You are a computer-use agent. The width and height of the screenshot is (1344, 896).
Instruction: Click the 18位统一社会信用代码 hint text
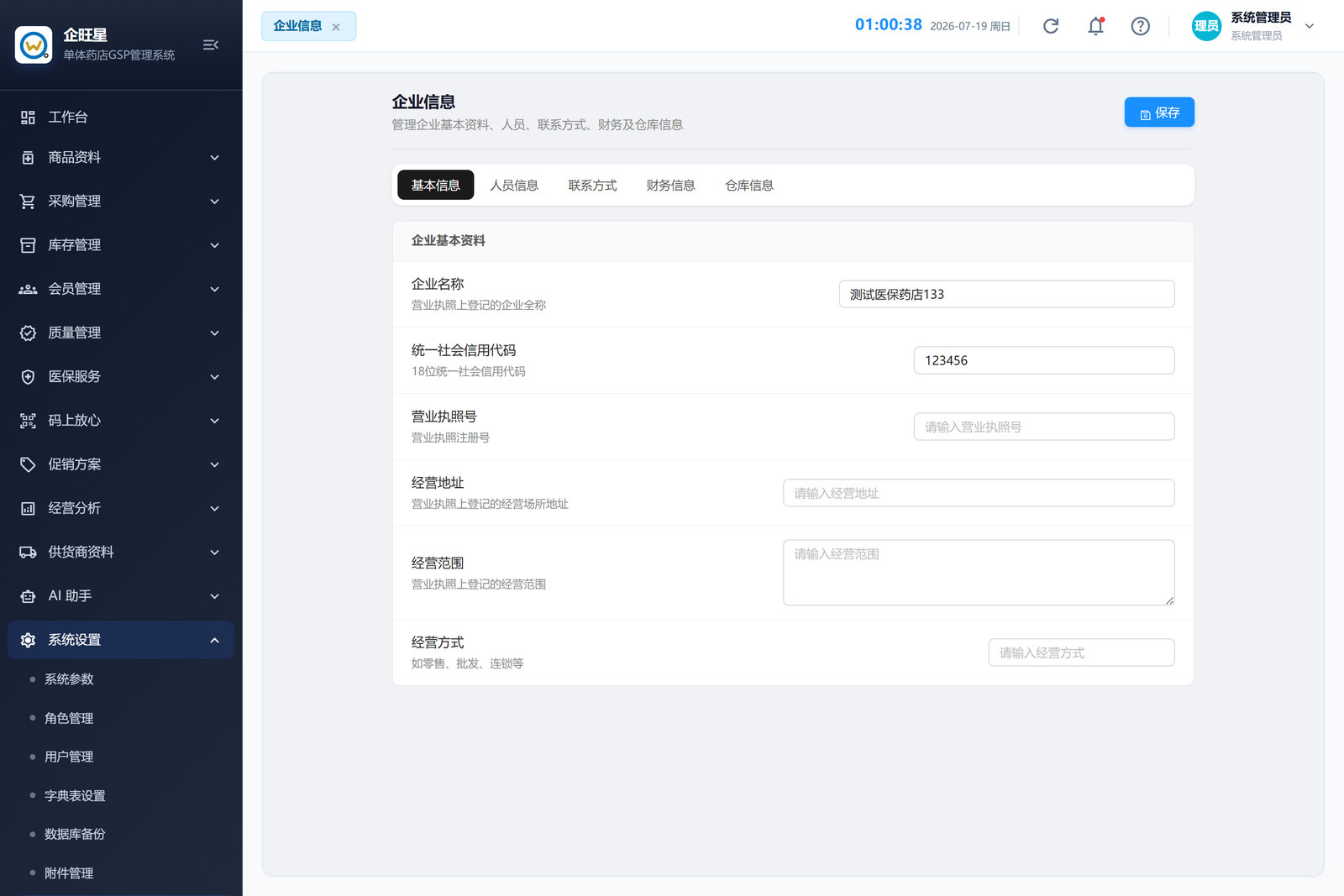468,371
